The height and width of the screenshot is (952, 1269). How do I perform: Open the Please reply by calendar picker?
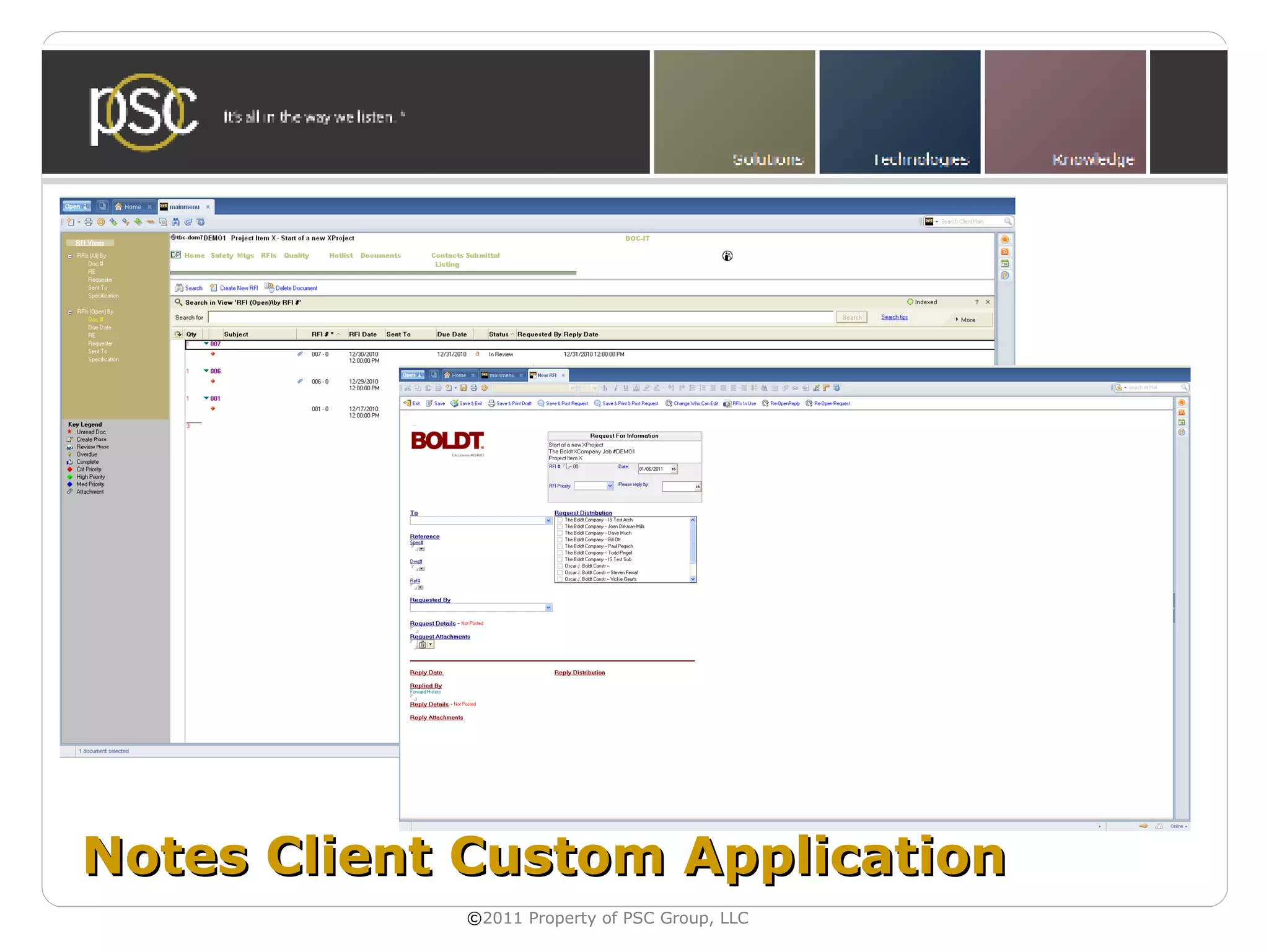pos(698,487)
